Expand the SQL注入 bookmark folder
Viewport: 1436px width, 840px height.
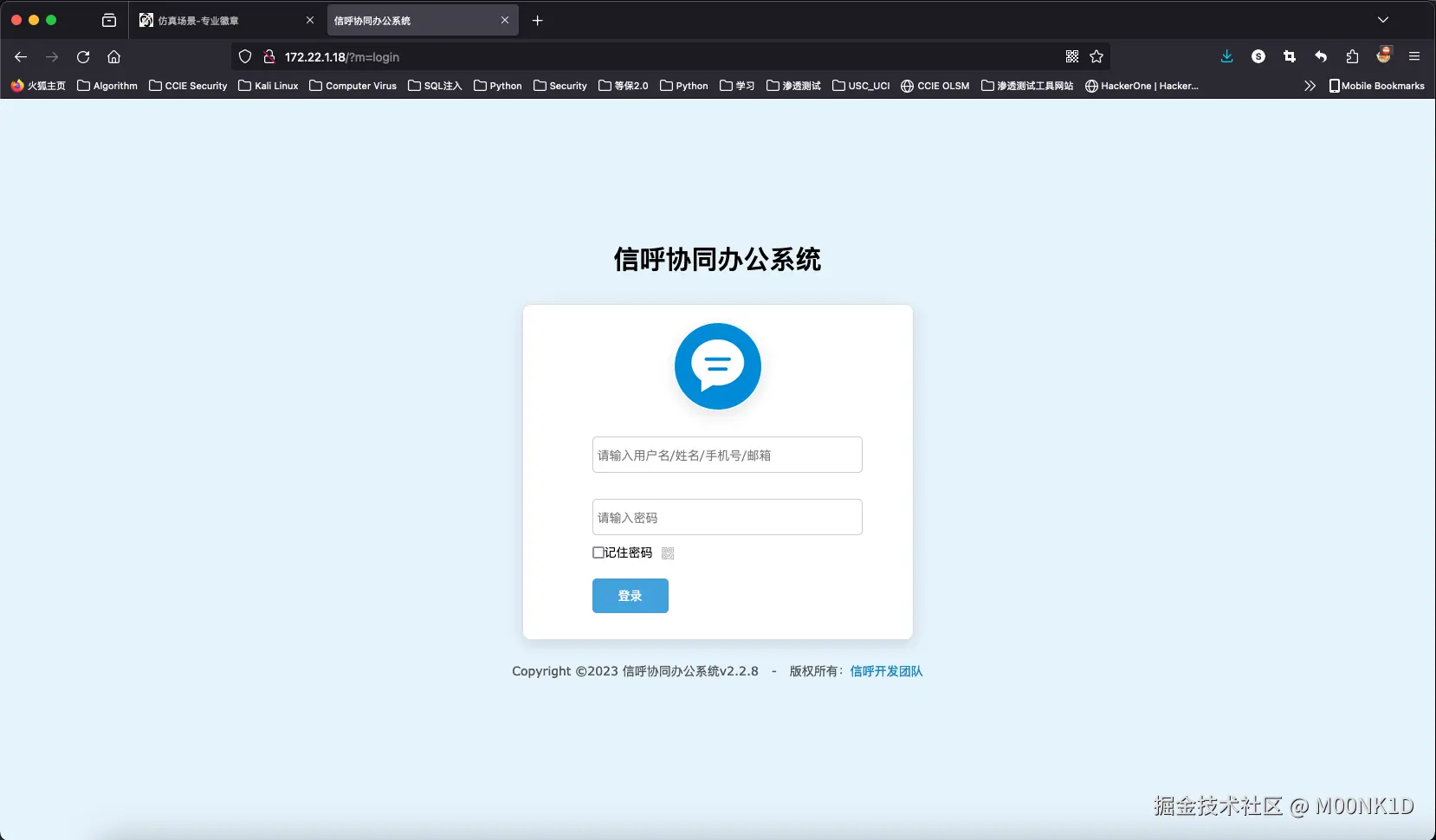pos(435,86)
